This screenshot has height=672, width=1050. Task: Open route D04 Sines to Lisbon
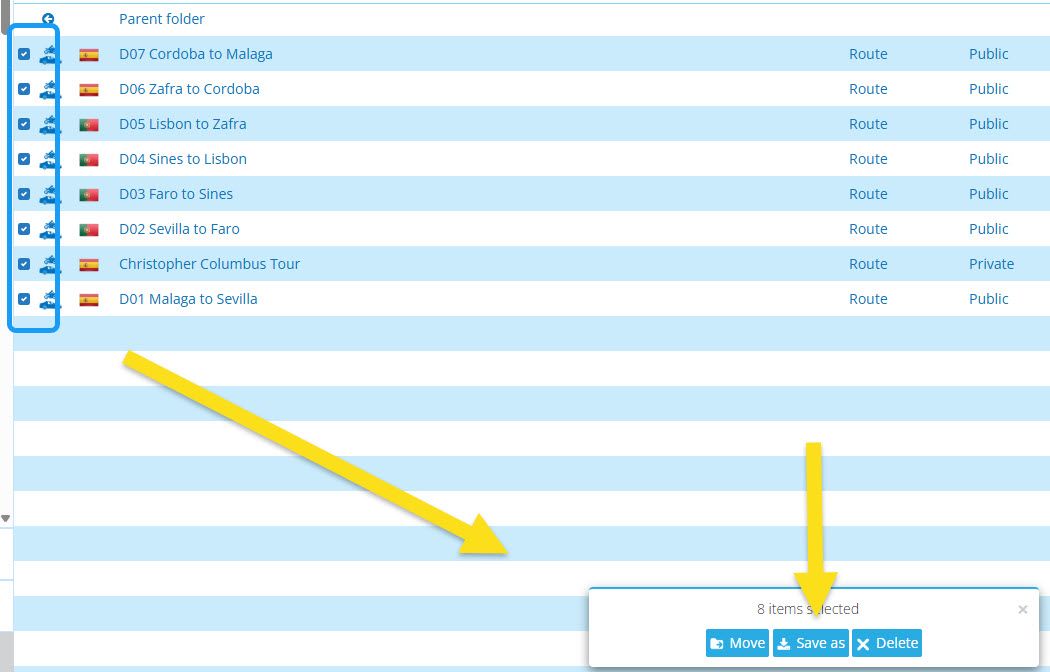tap(183, 159)
